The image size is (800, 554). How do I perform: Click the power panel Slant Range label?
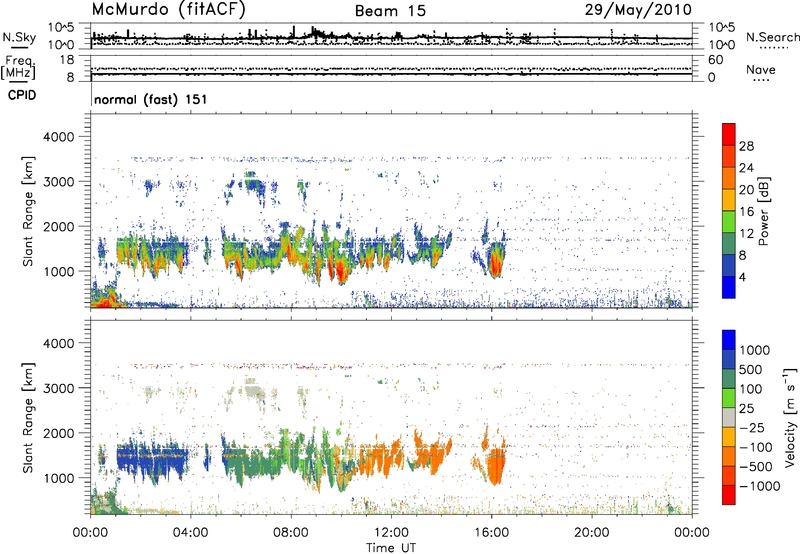click(28, 211)
